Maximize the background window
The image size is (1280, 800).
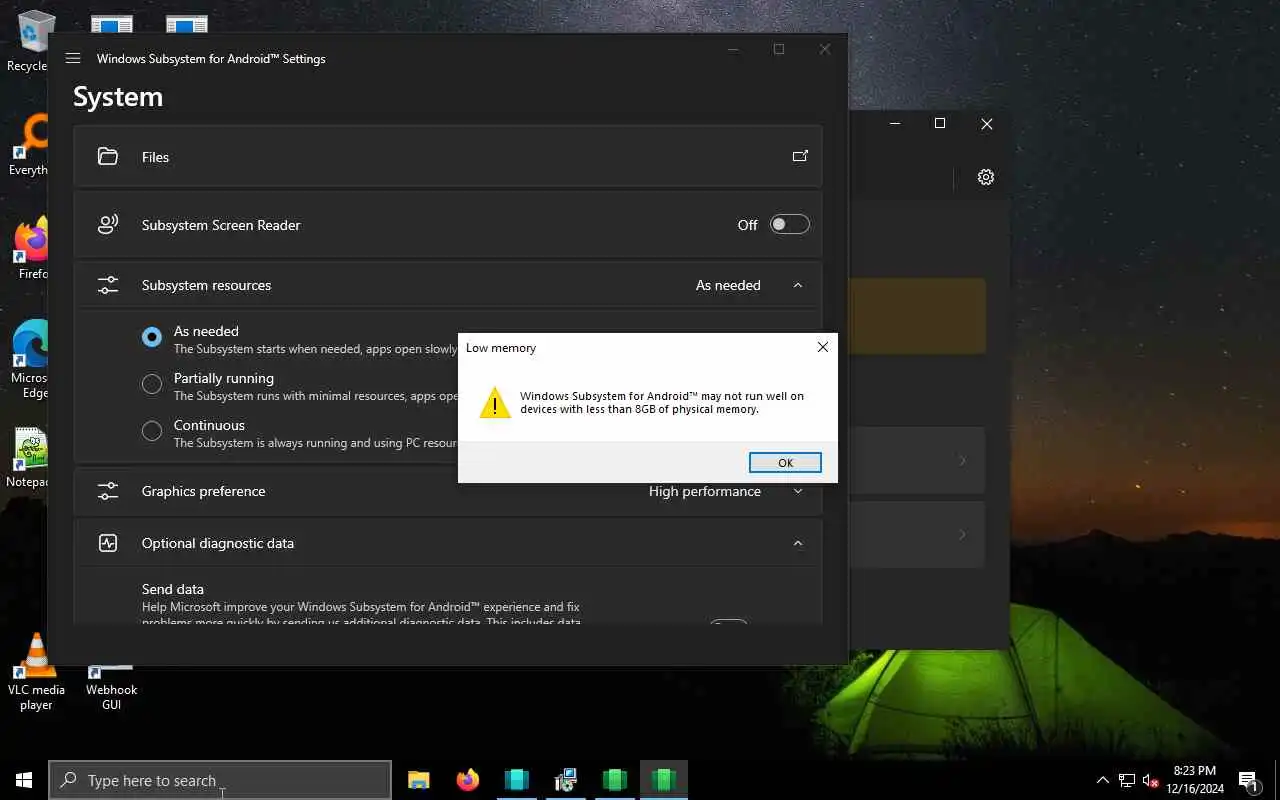tap(939, 123)
